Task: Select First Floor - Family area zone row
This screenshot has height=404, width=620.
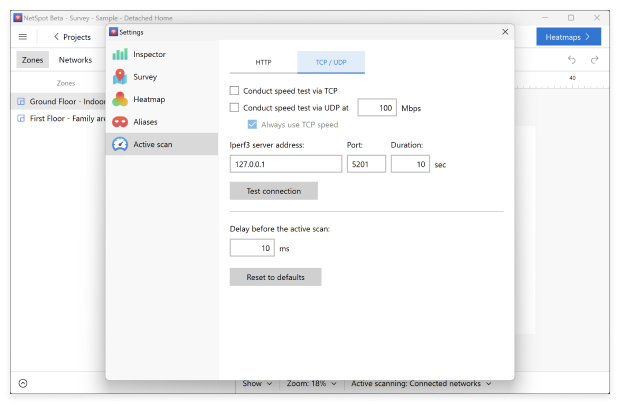Action: [x=59, y=118]
